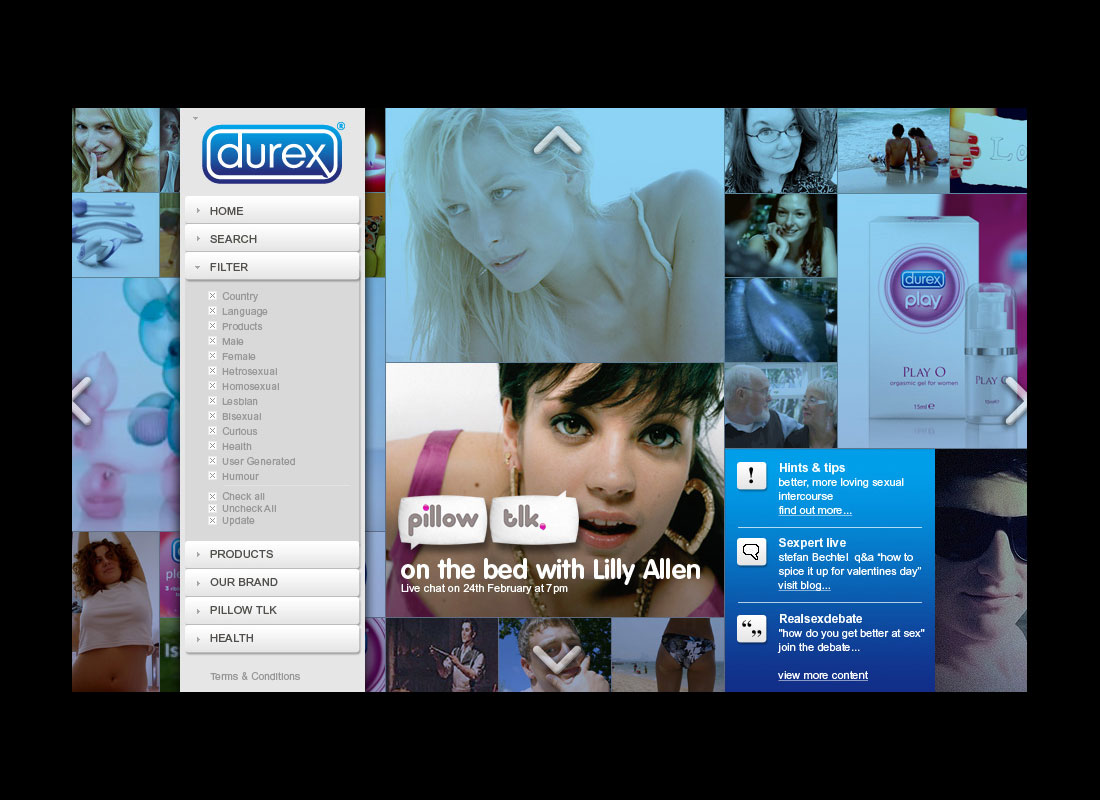Image resolution: width=1100 pixels, height=800 pixels.
Task: Open the man in sunglasses thumbnail
Action: (981, 571)
